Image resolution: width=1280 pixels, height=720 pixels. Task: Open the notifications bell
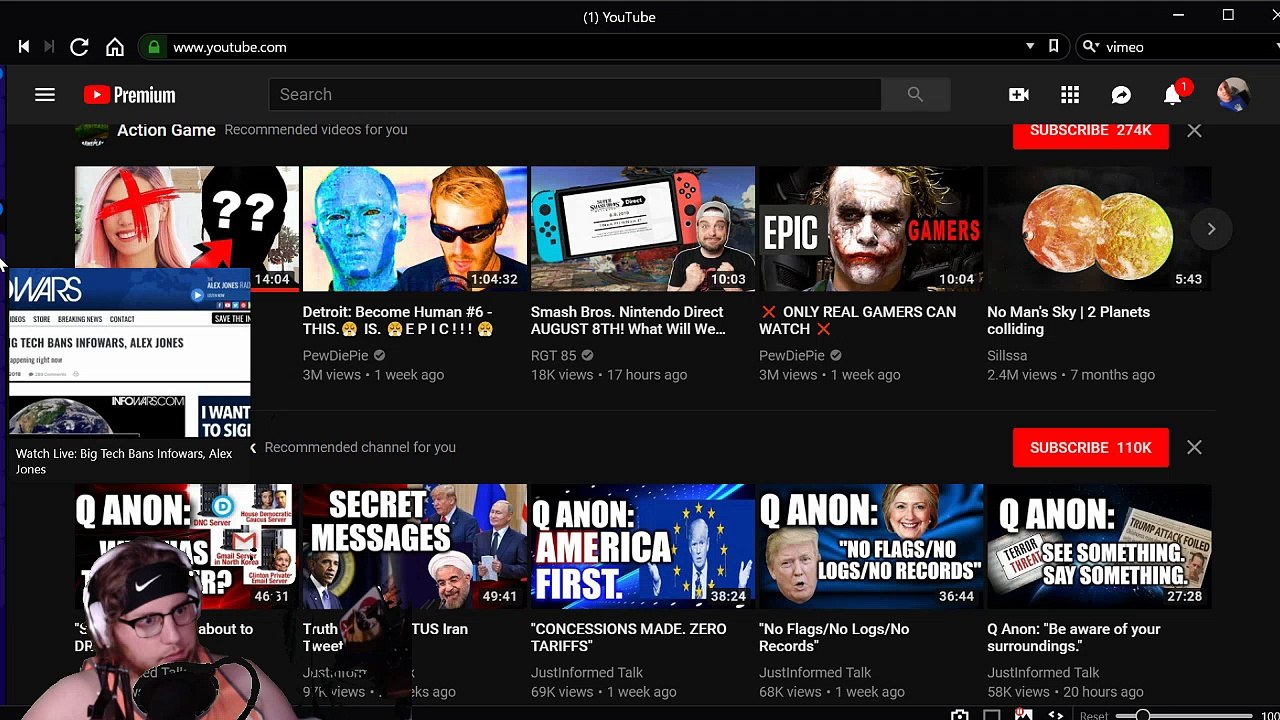[1173, 95]
